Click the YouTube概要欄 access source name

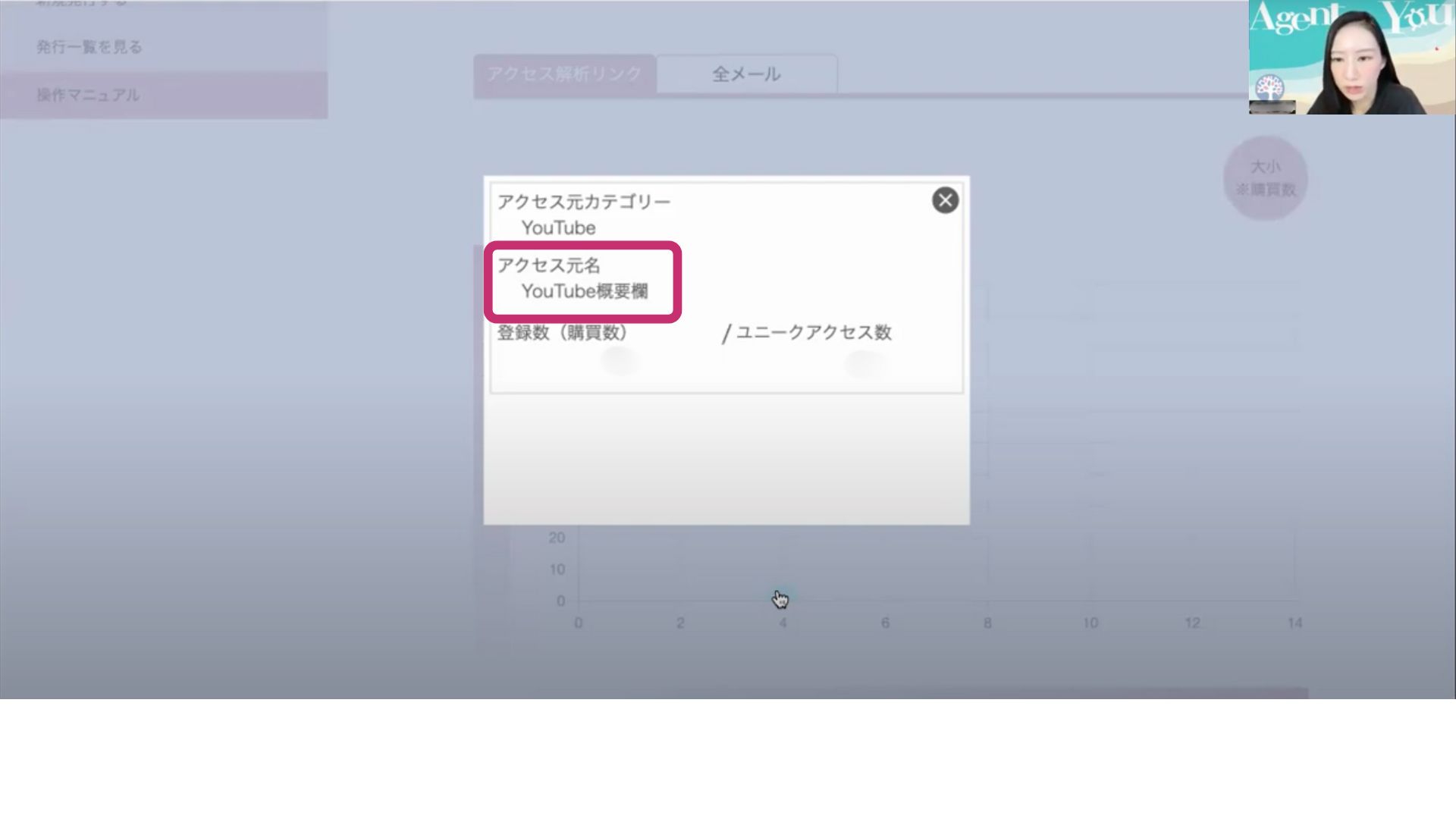coord(585,291)
